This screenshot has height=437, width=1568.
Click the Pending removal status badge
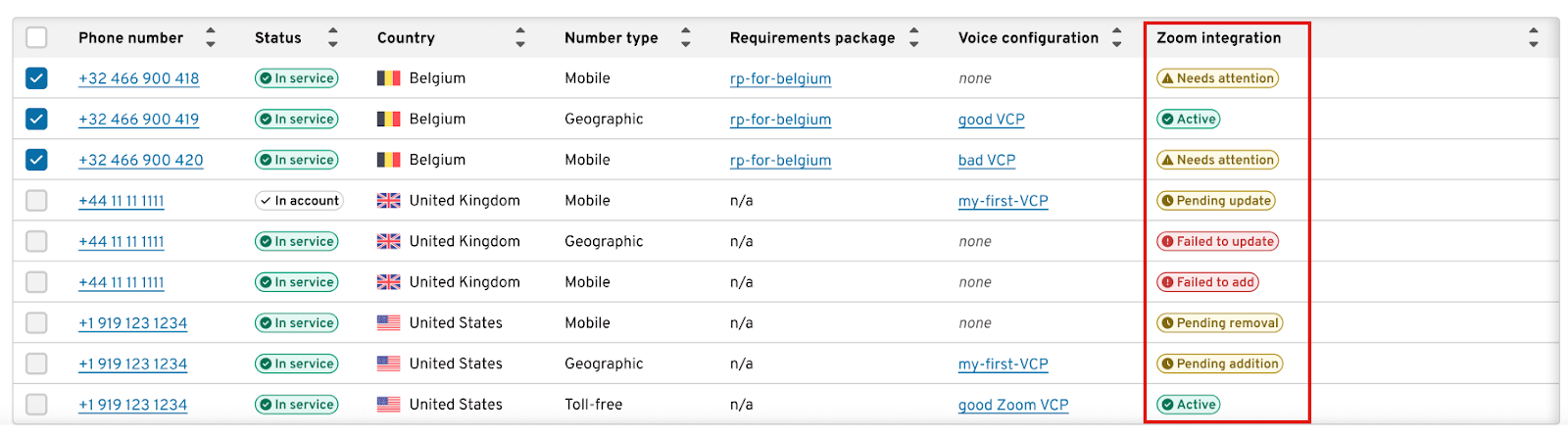1219,322
